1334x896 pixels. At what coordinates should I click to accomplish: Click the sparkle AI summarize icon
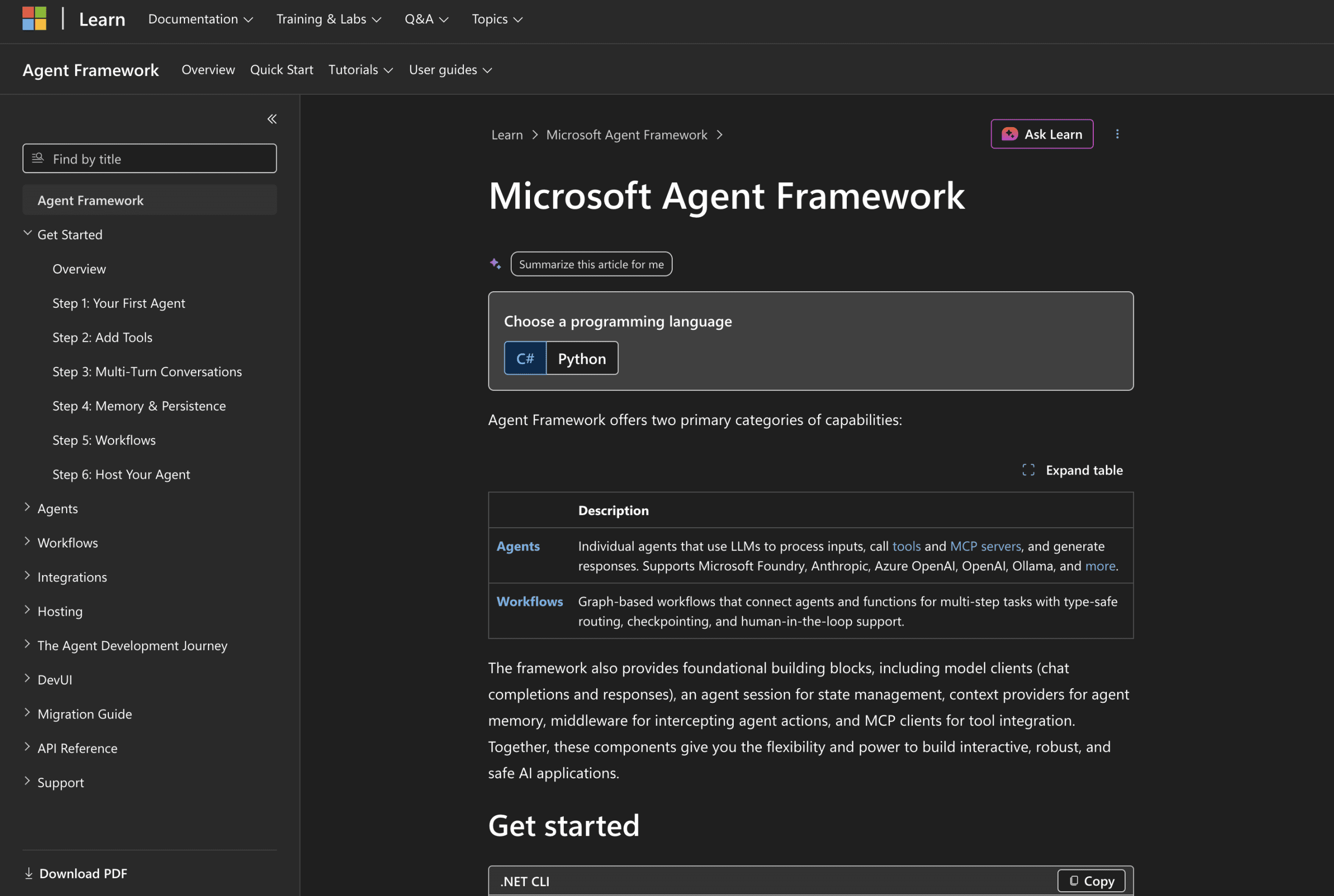pos(495,264)
